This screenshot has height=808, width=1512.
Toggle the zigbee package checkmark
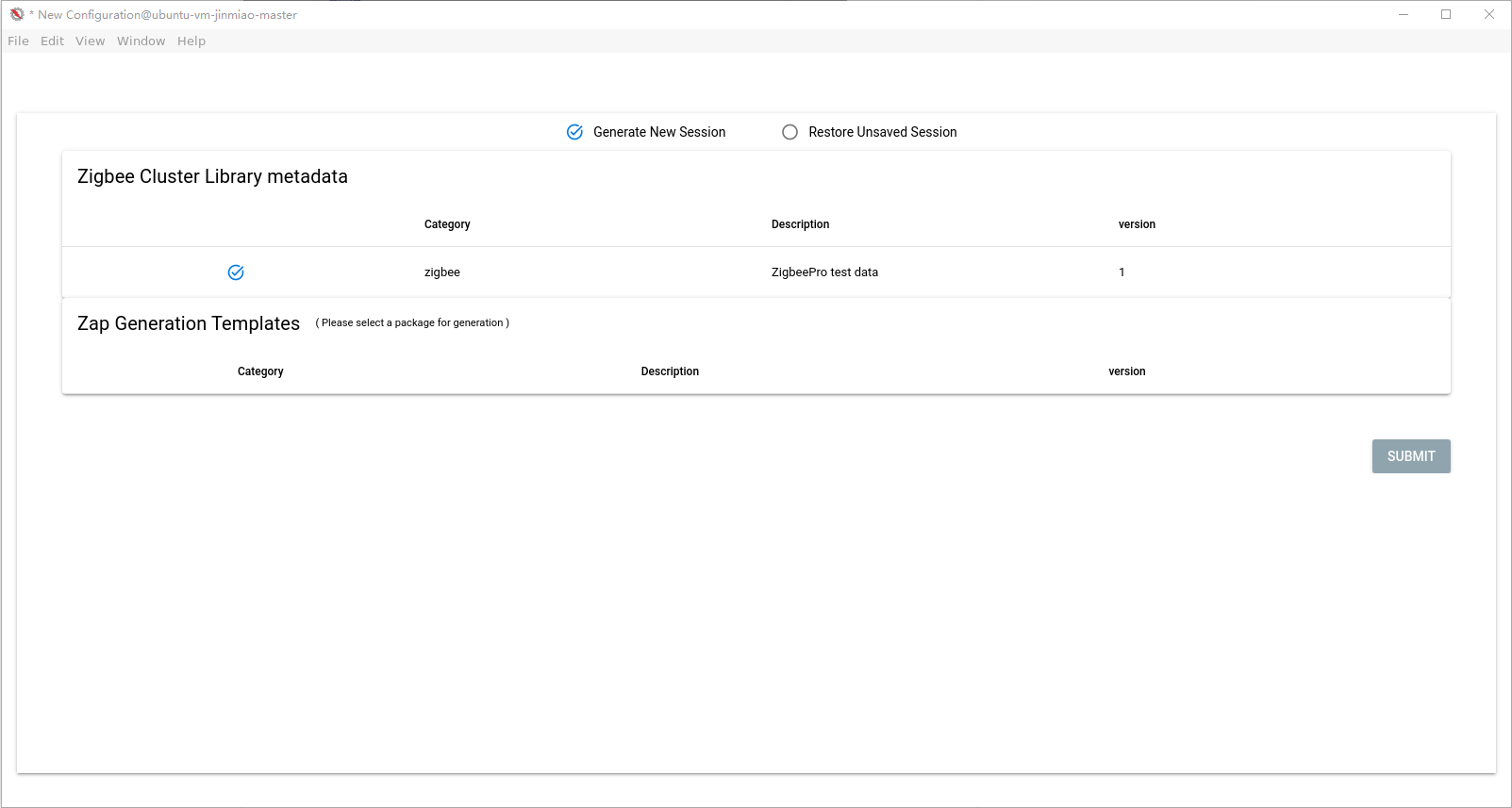(x=236, y=272)
